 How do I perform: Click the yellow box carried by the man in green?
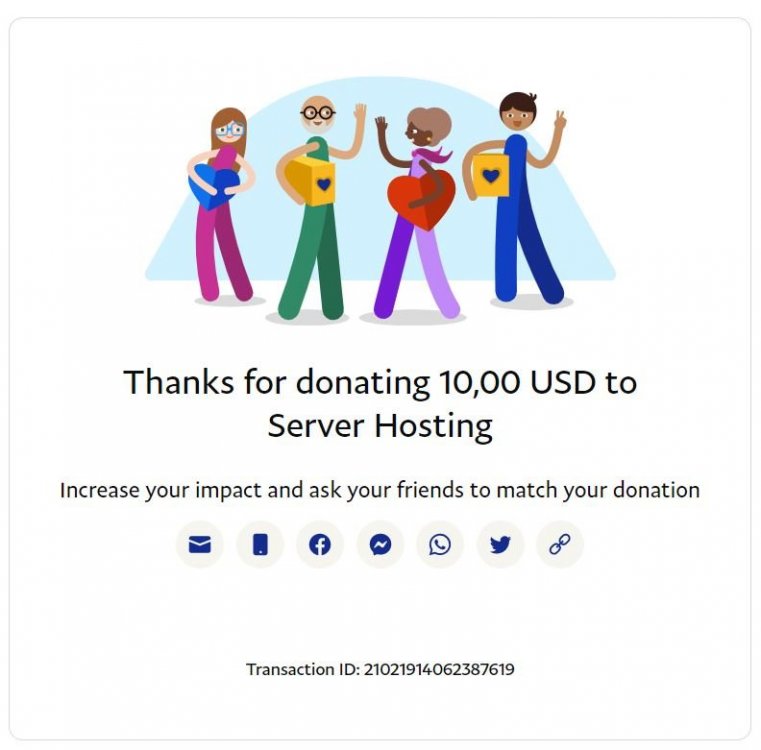click(x=311, y=181)
